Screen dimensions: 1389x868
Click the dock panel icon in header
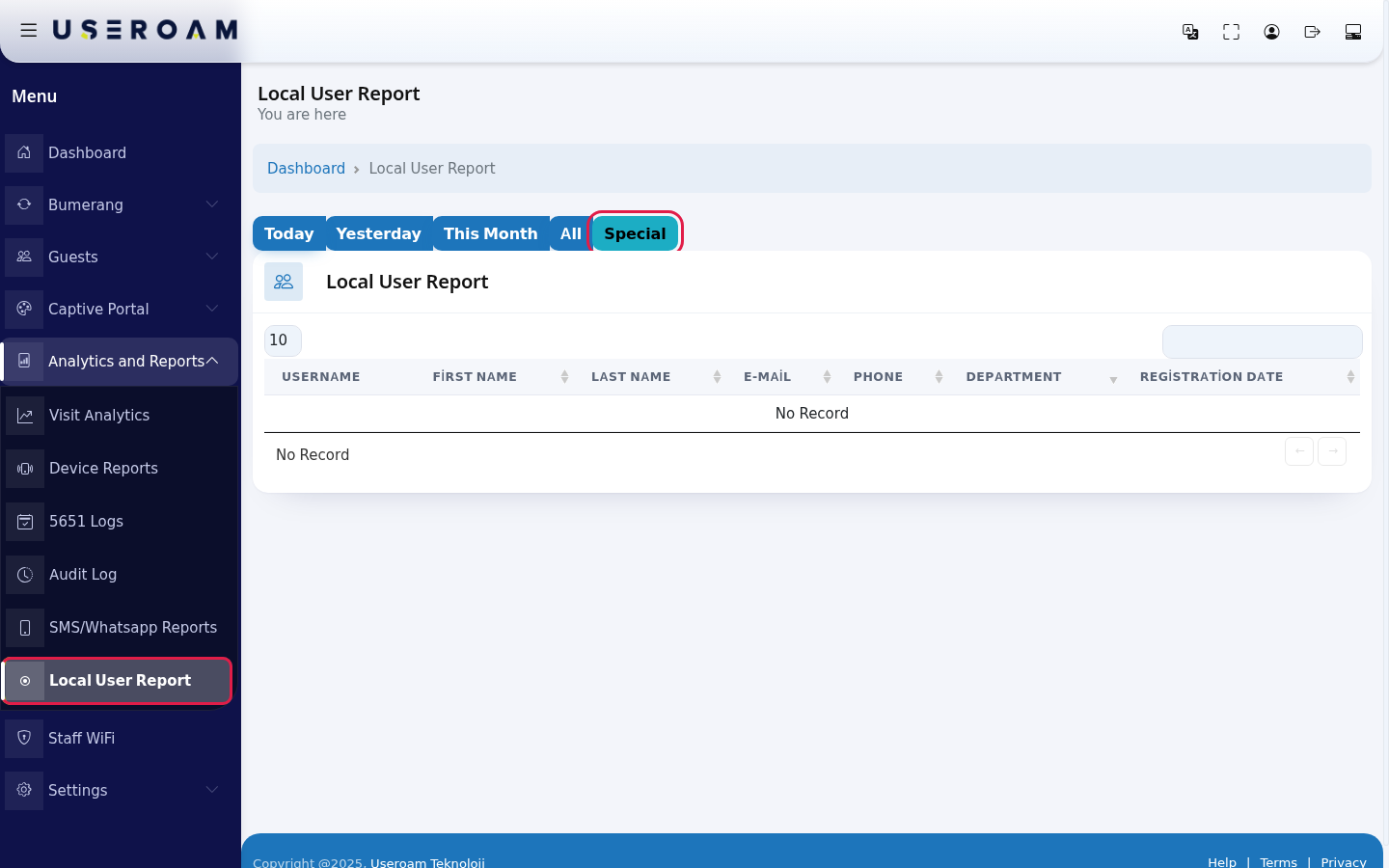coord(1352,32)
